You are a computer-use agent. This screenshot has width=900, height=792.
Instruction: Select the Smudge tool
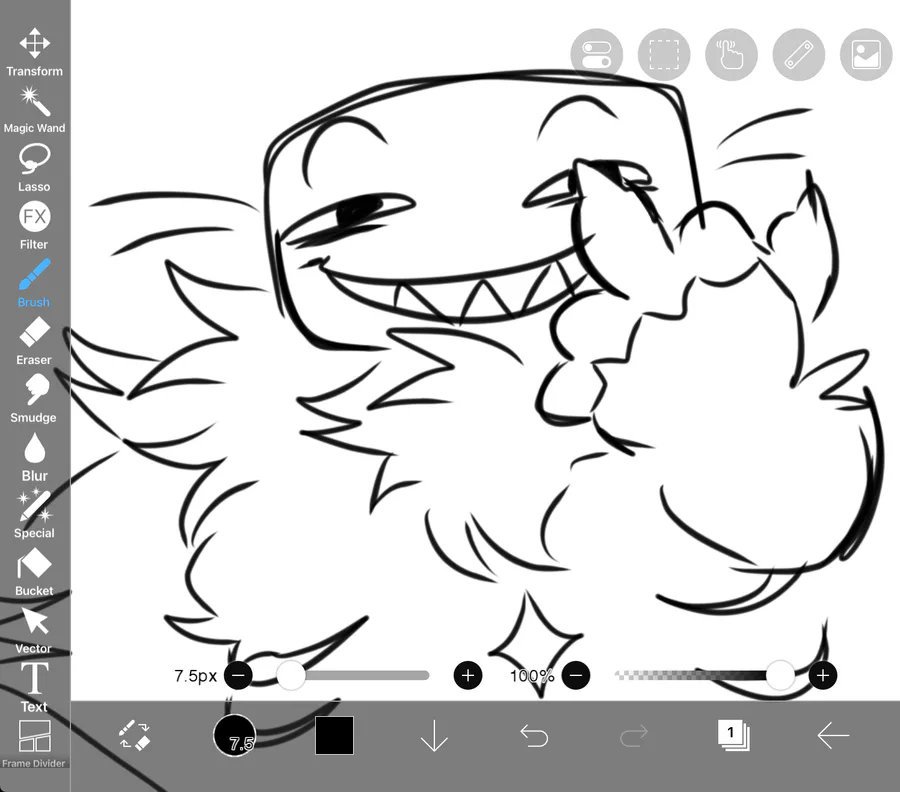click(x=34, y=399)
